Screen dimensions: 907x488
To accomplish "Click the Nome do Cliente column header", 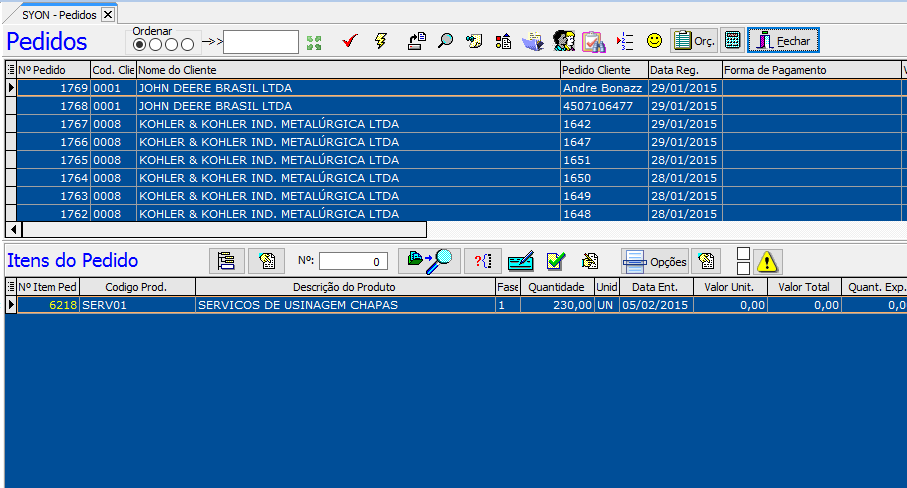I will pos(347,70).
